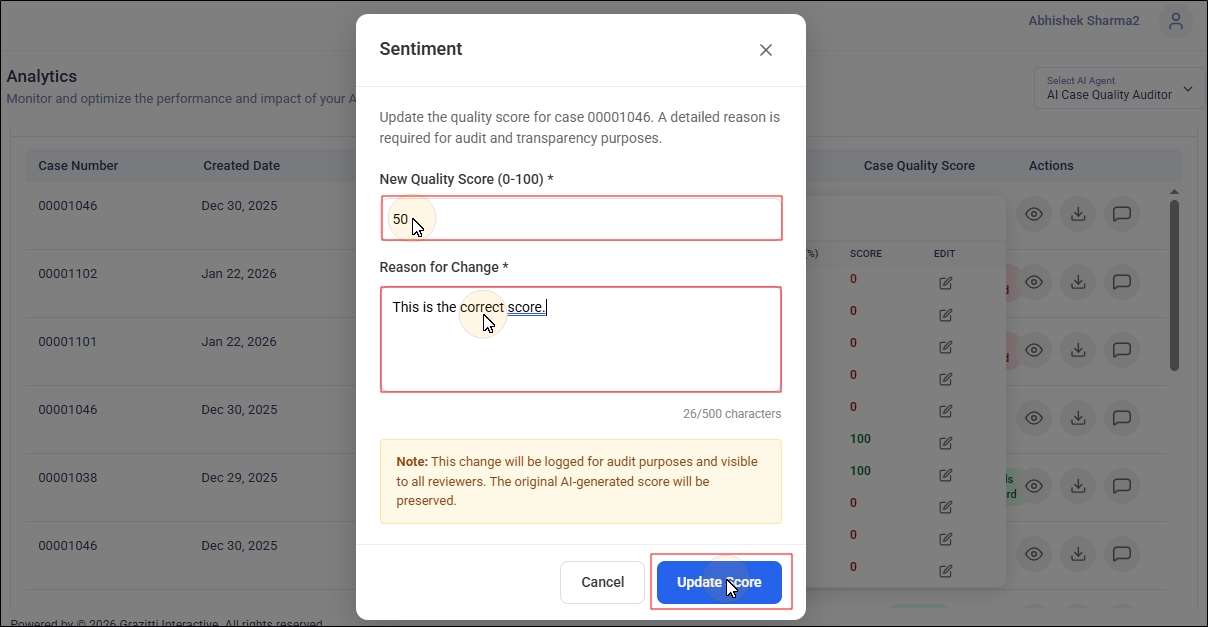Show details for case 00001038
Viewport: 1208px width, 627px height.
(1034, 486)
